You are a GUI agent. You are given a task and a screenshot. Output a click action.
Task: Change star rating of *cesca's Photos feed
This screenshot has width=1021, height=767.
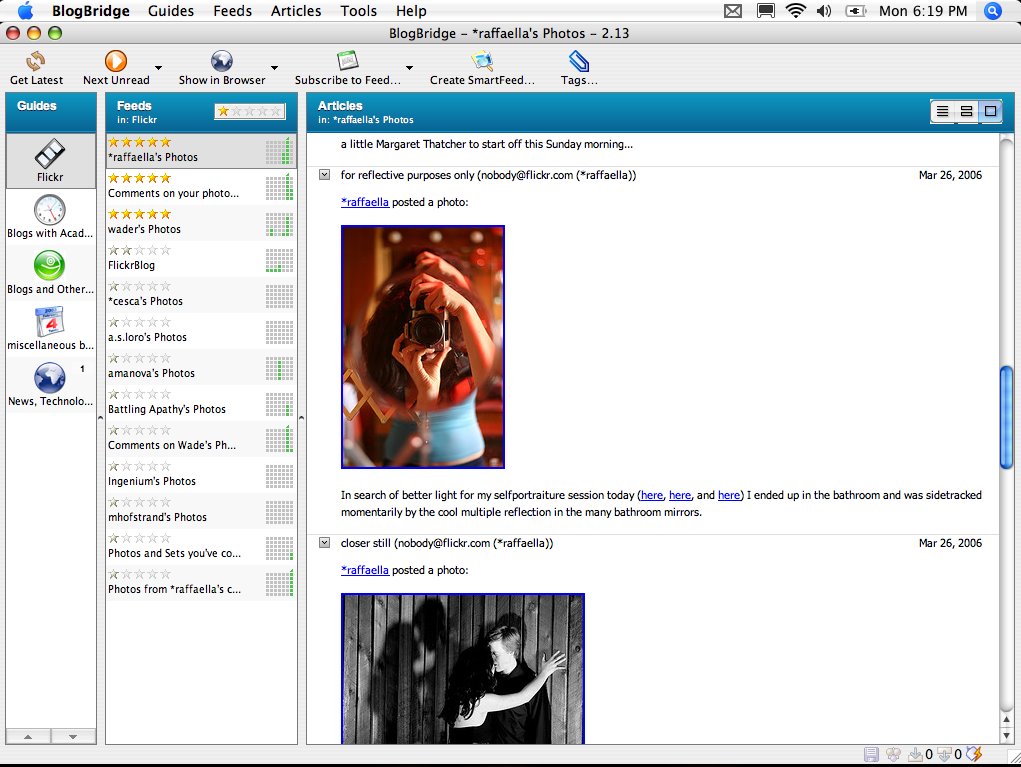tap(139, 286)
